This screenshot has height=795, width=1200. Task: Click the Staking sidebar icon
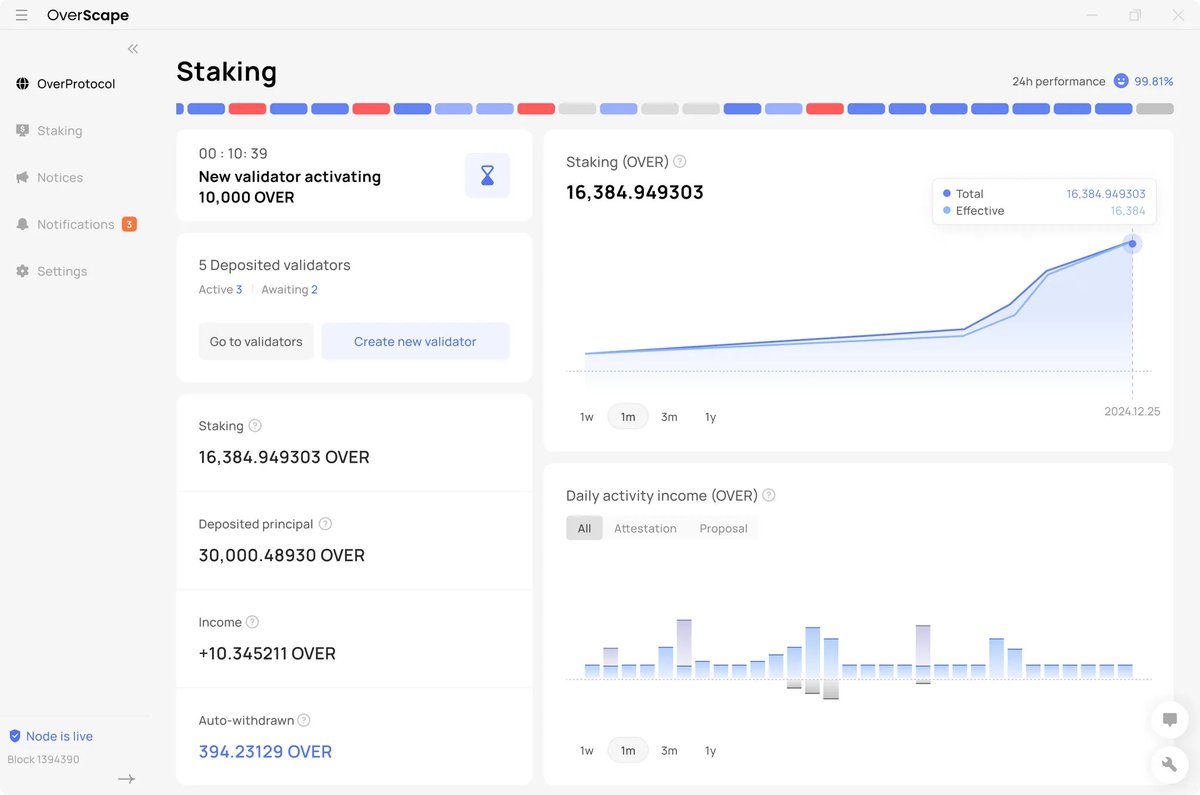click(x=22, y=131)
